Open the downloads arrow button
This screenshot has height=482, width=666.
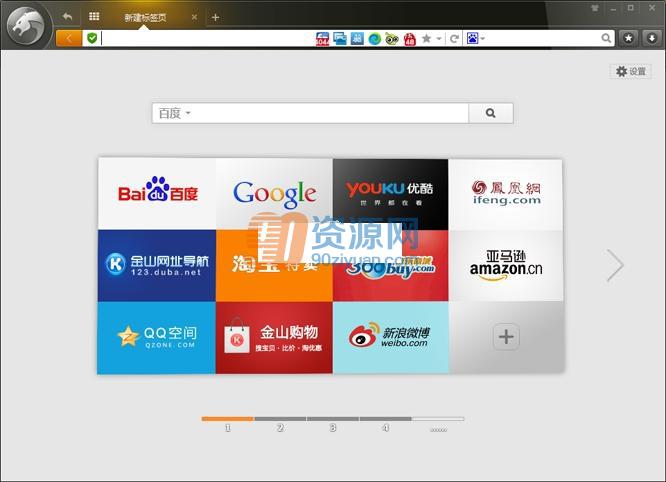(x=652, y=38)
